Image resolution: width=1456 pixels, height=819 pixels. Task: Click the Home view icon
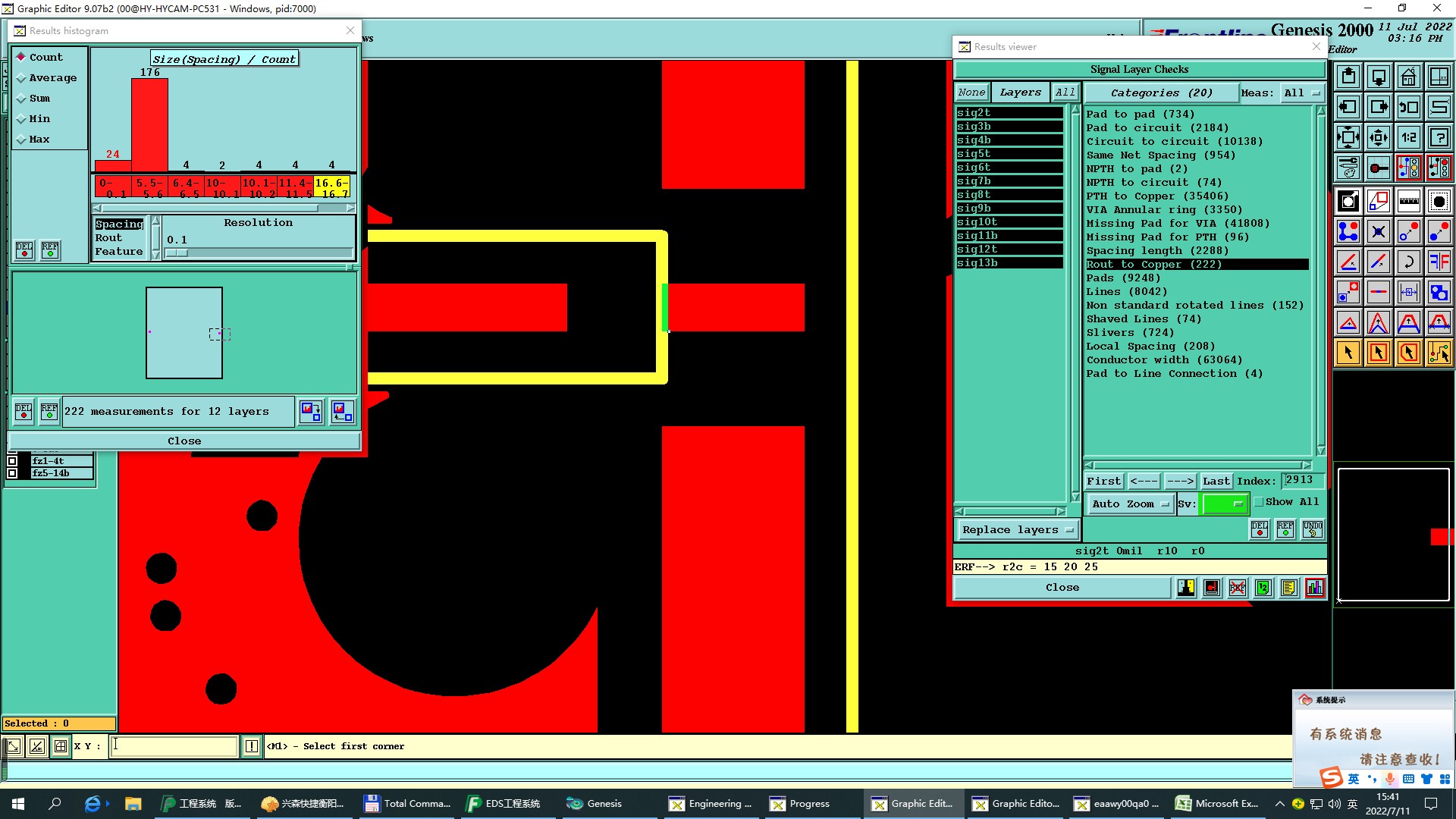(x=1408, y=77)
